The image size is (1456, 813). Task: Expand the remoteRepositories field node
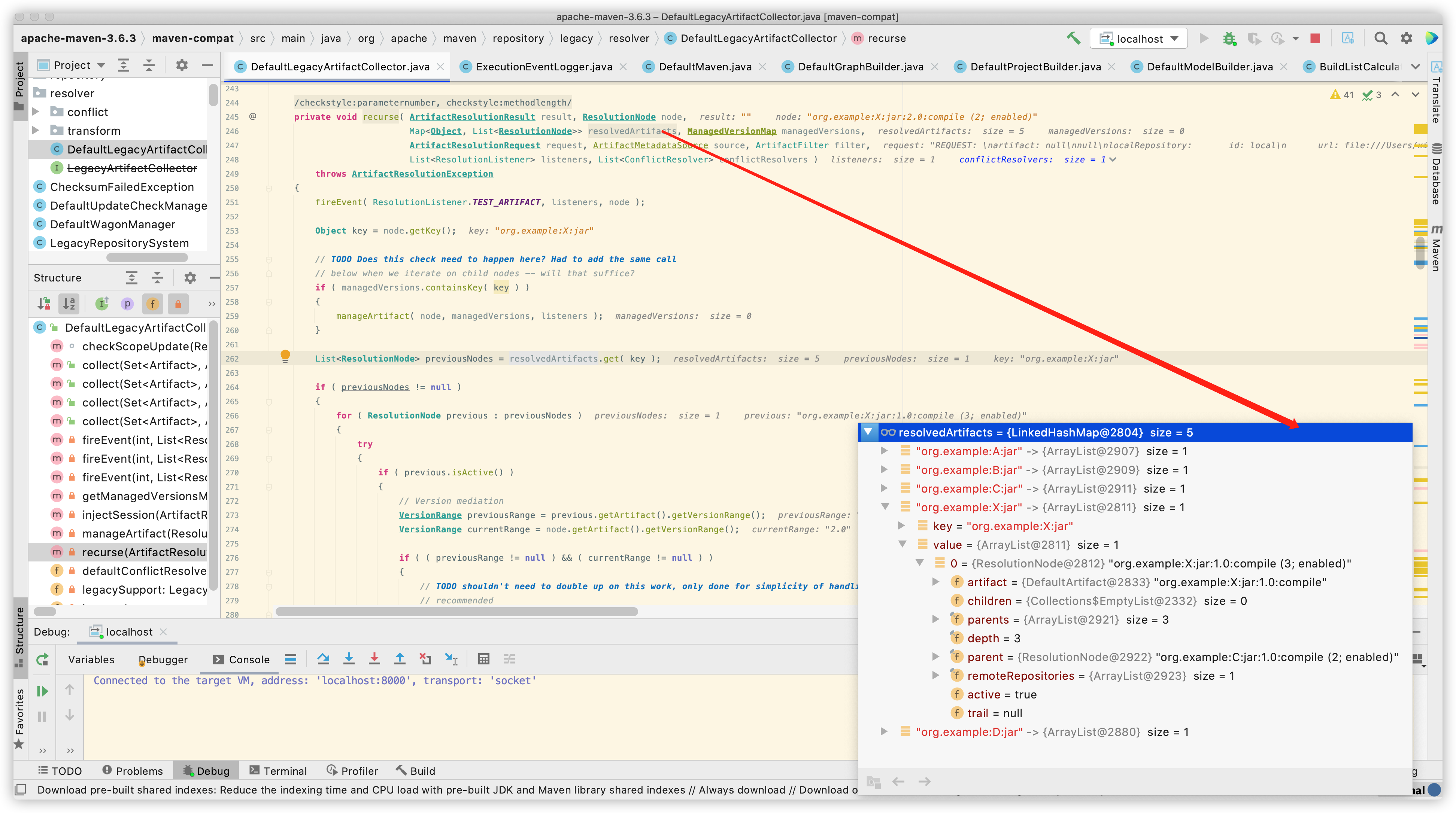pyautogui.click(x=936, y=675)
